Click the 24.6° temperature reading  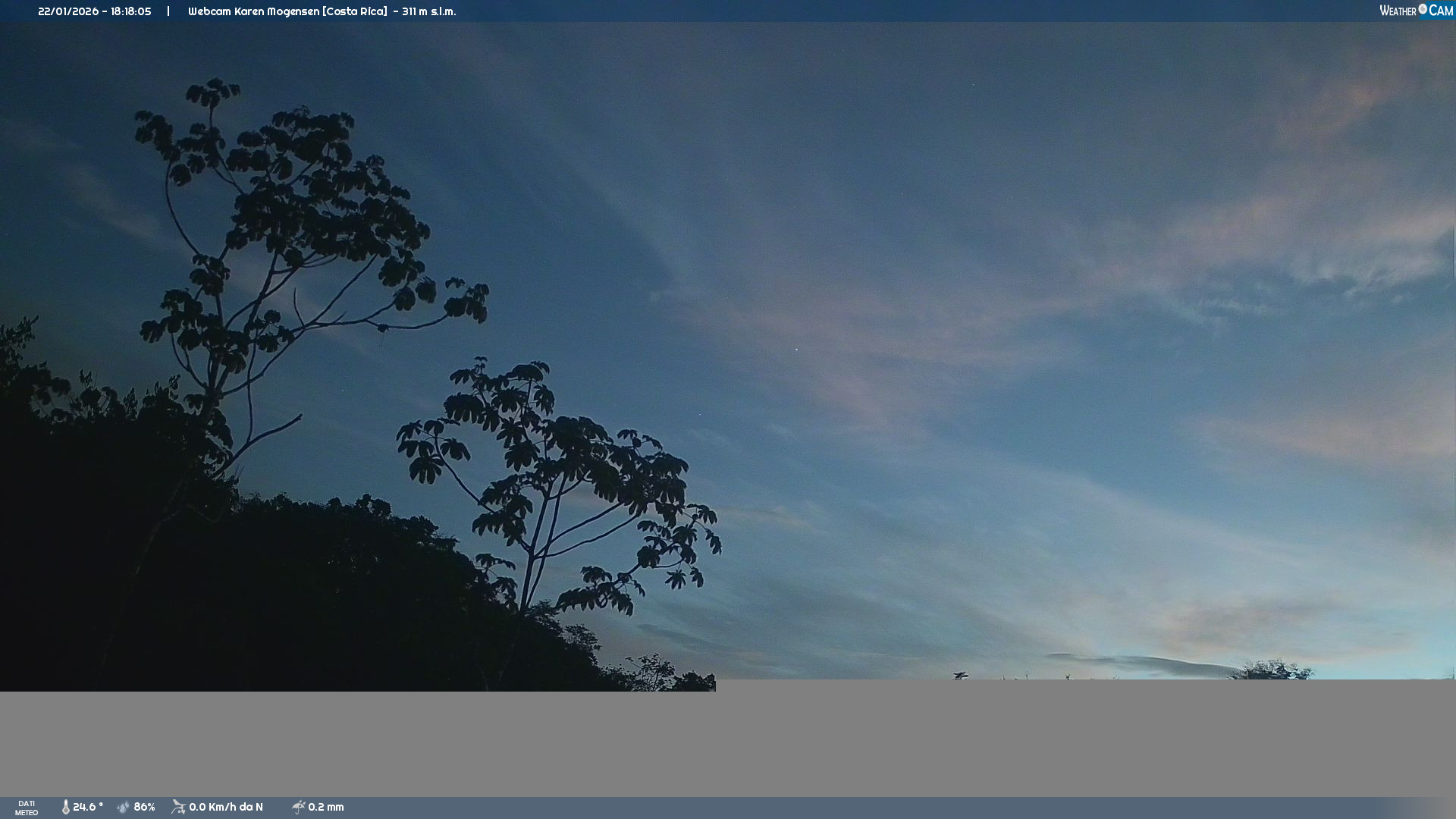(x=87, y=808)
